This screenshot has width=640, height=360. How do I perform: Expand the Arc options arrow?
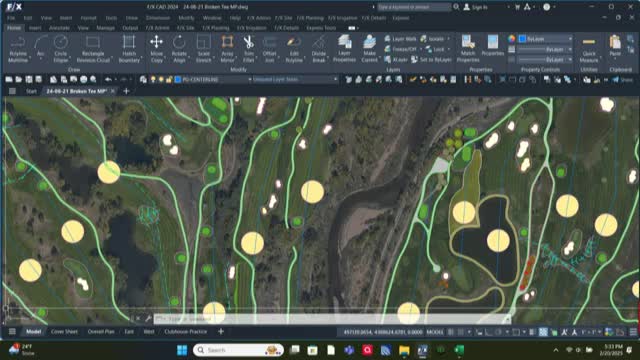point(40,59)
